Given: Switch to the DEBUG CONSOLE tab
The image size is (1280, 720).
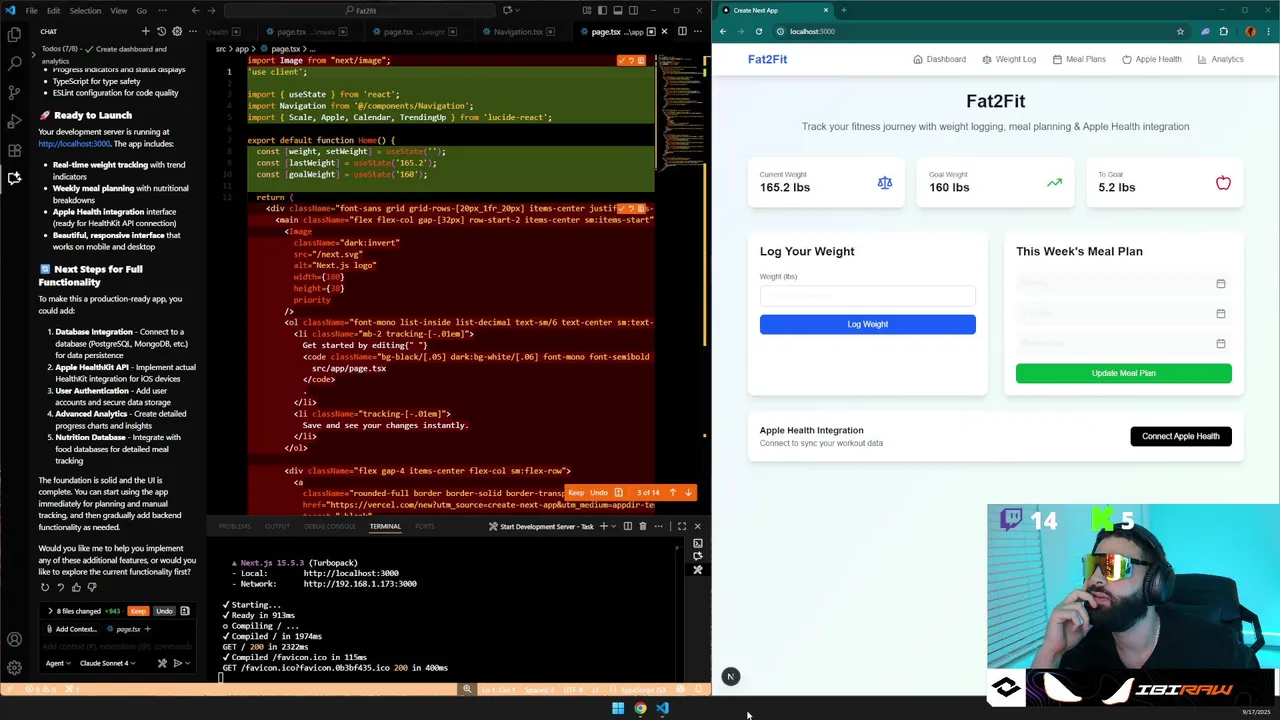Looking at the screenshot, I should (x=329, y=526).
